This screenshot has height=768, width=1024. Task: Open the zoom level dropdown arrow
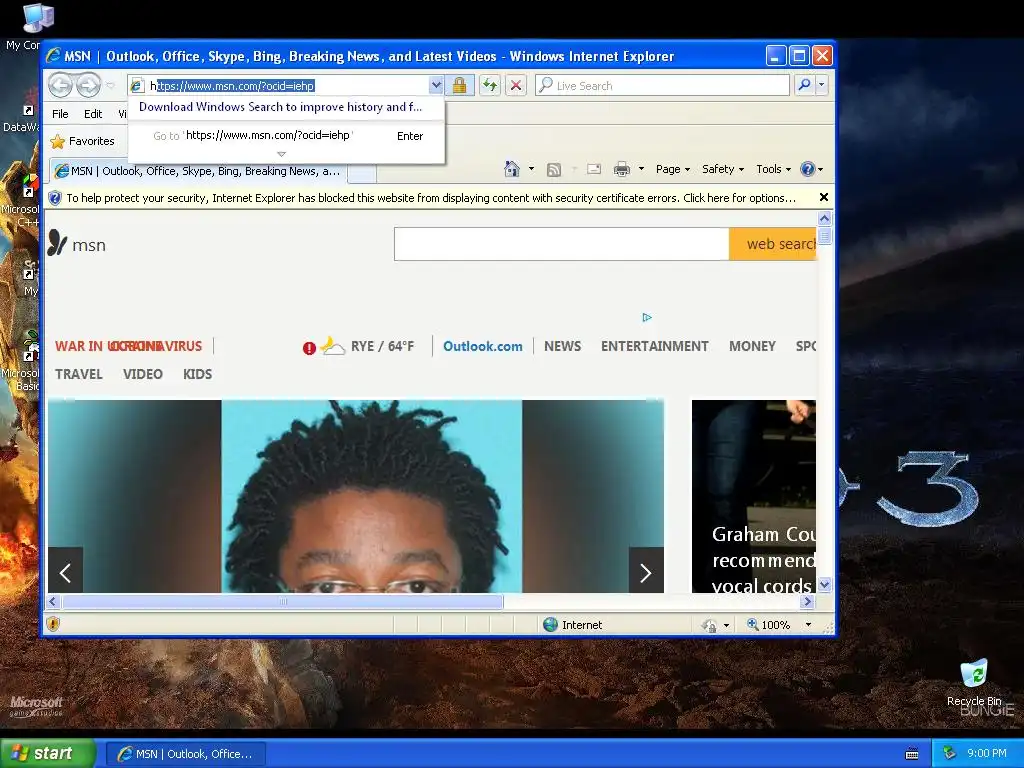click(x=808, y=625)
